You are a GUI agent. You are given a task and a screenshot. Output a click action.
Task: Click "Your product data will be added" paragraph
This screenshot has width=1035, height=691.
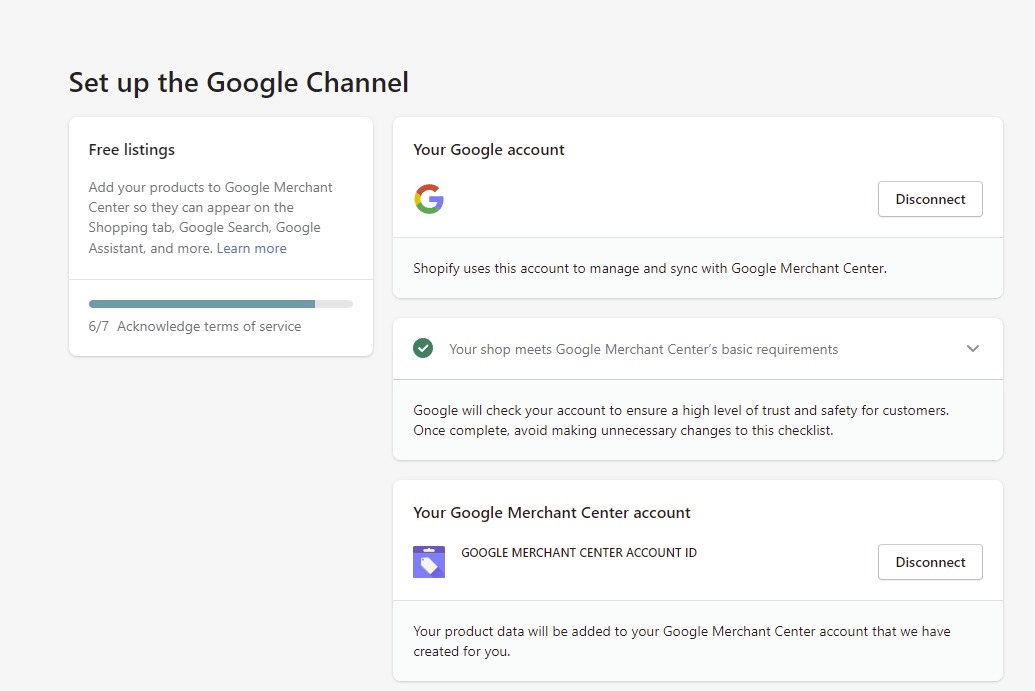pos(682,641)
